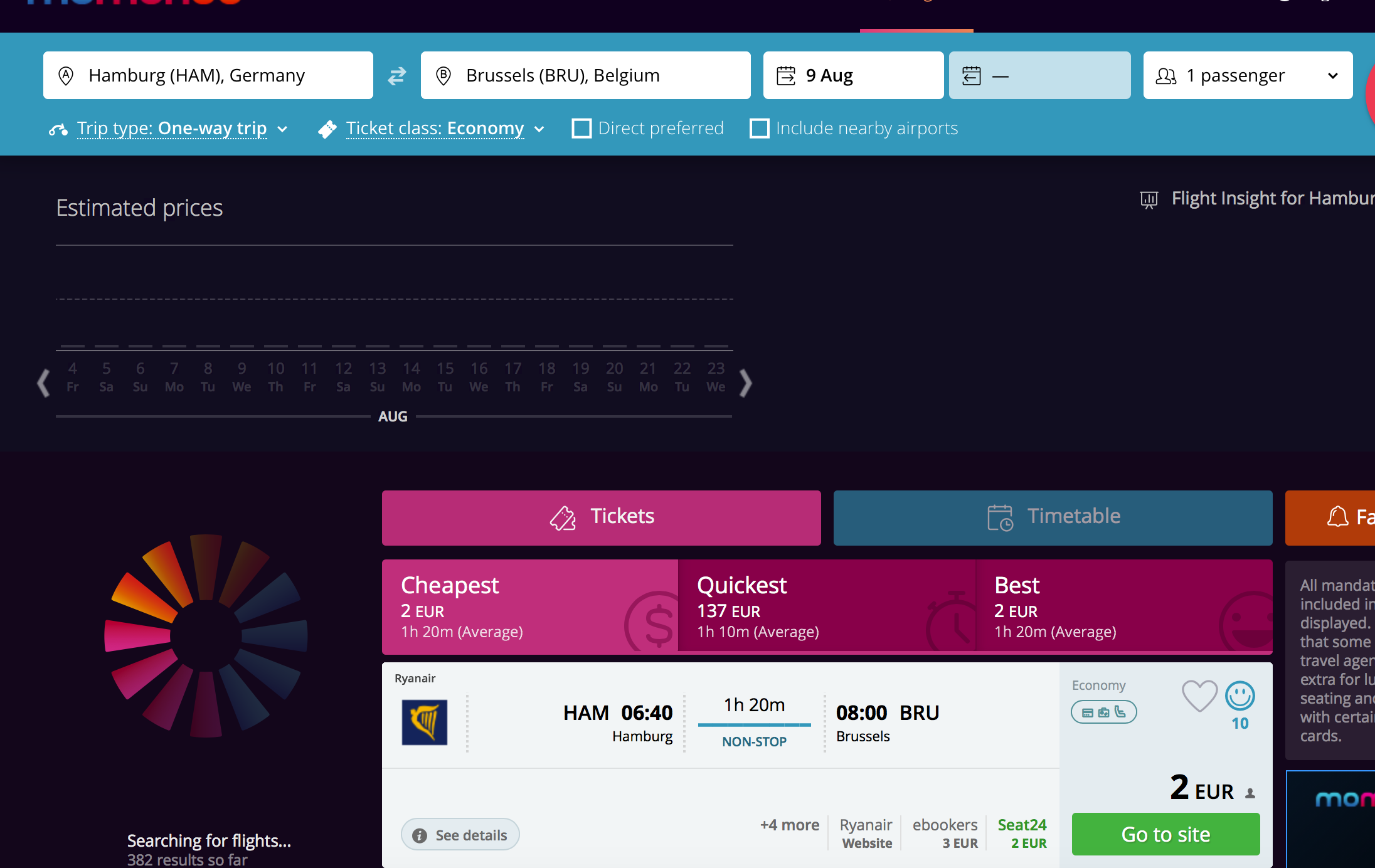Click the empty return date field
The width and height of the screenshot is (1375, 868).
click(x=1039, y=75)
